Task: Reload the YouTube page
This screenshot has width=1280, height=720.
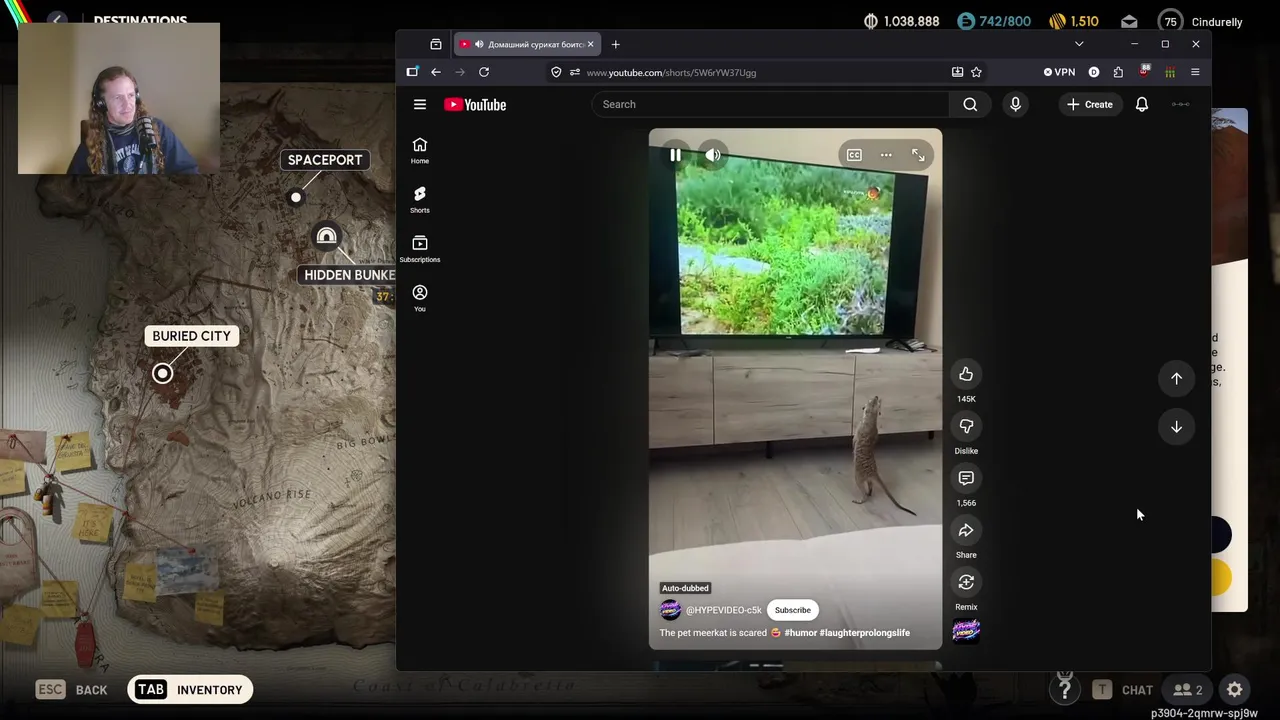Action: coord(484,72)
